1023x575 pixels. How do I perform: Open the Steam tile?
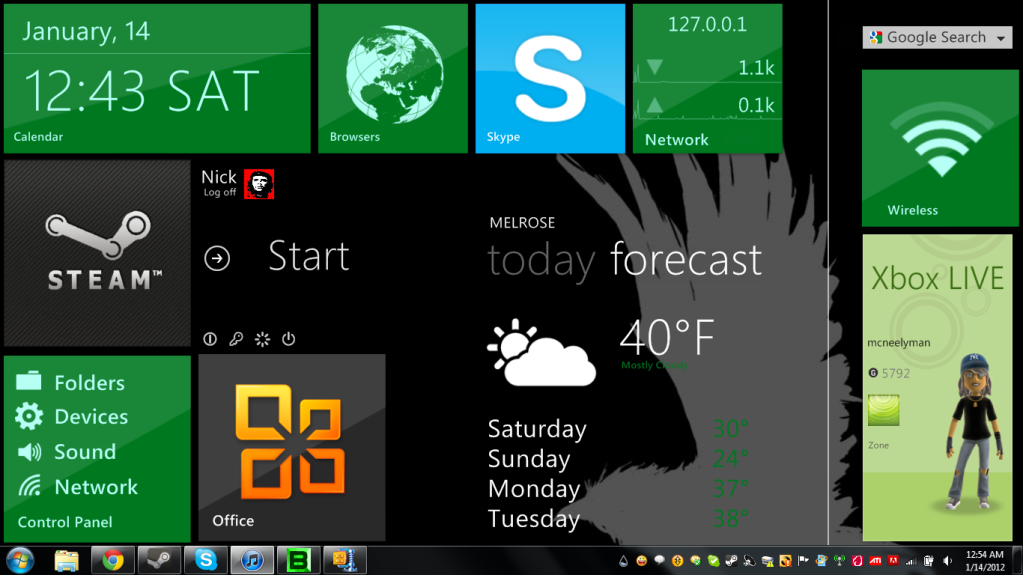97,253
